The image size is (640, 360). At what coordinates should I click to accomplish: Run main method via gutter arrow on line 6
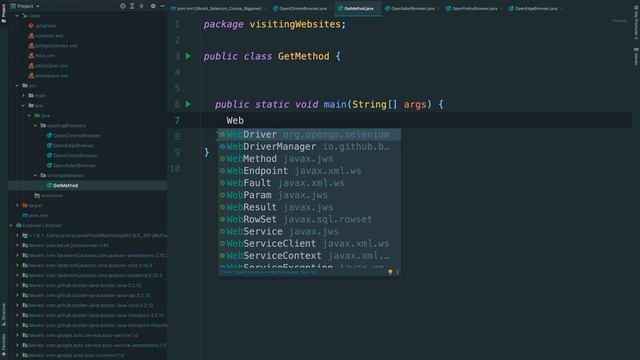tap(188, 104)
